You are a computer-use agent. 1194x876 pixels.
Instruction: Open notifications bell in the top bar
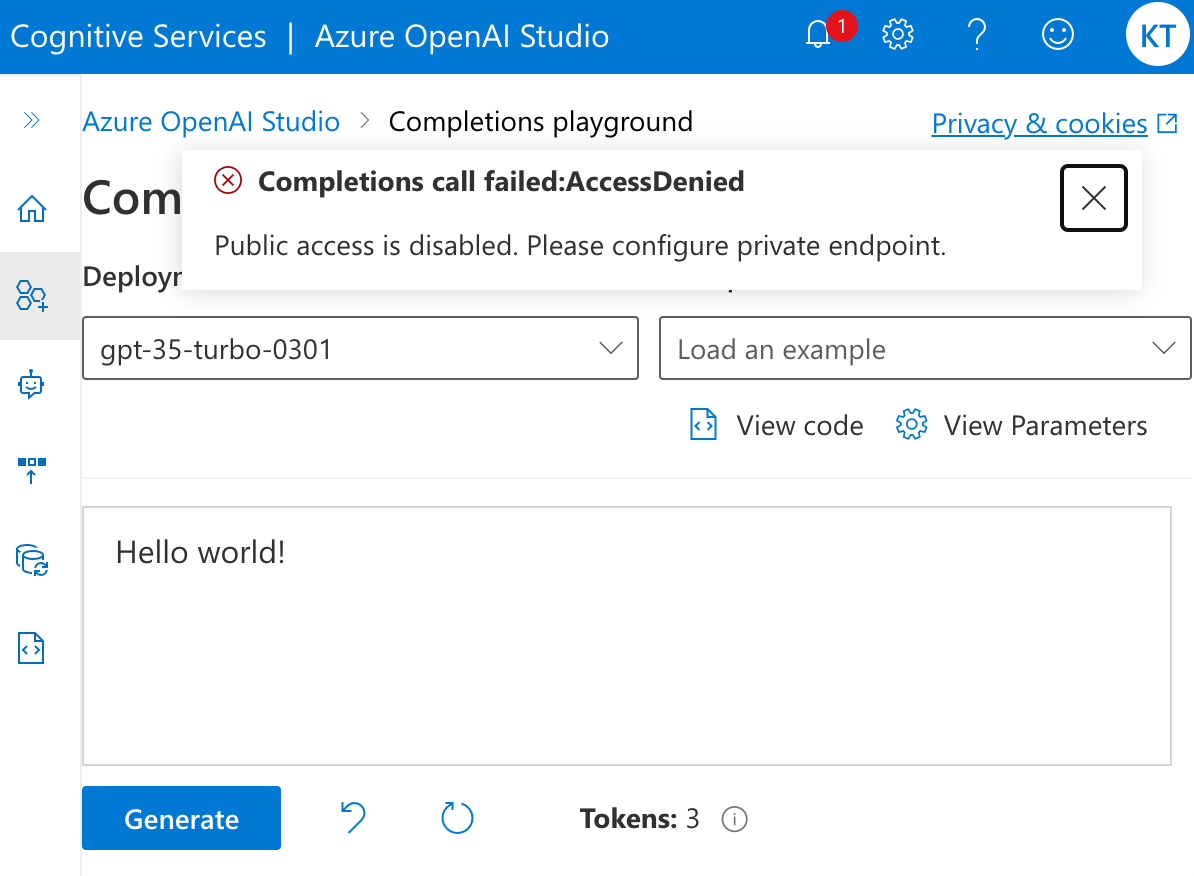click(818, 34)
